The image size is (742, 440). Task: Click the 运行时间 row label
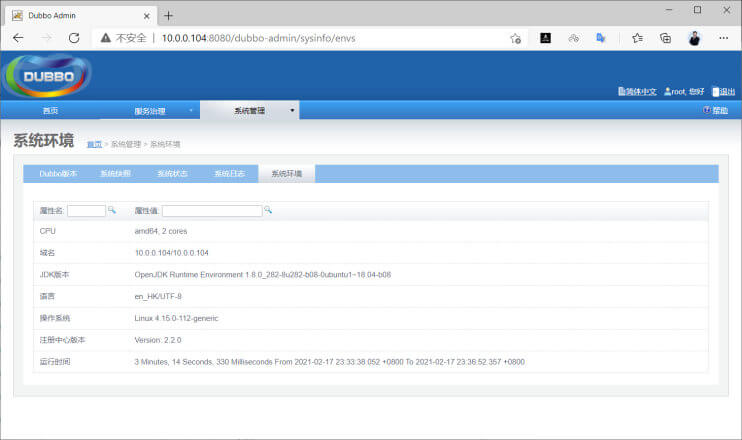55,361
